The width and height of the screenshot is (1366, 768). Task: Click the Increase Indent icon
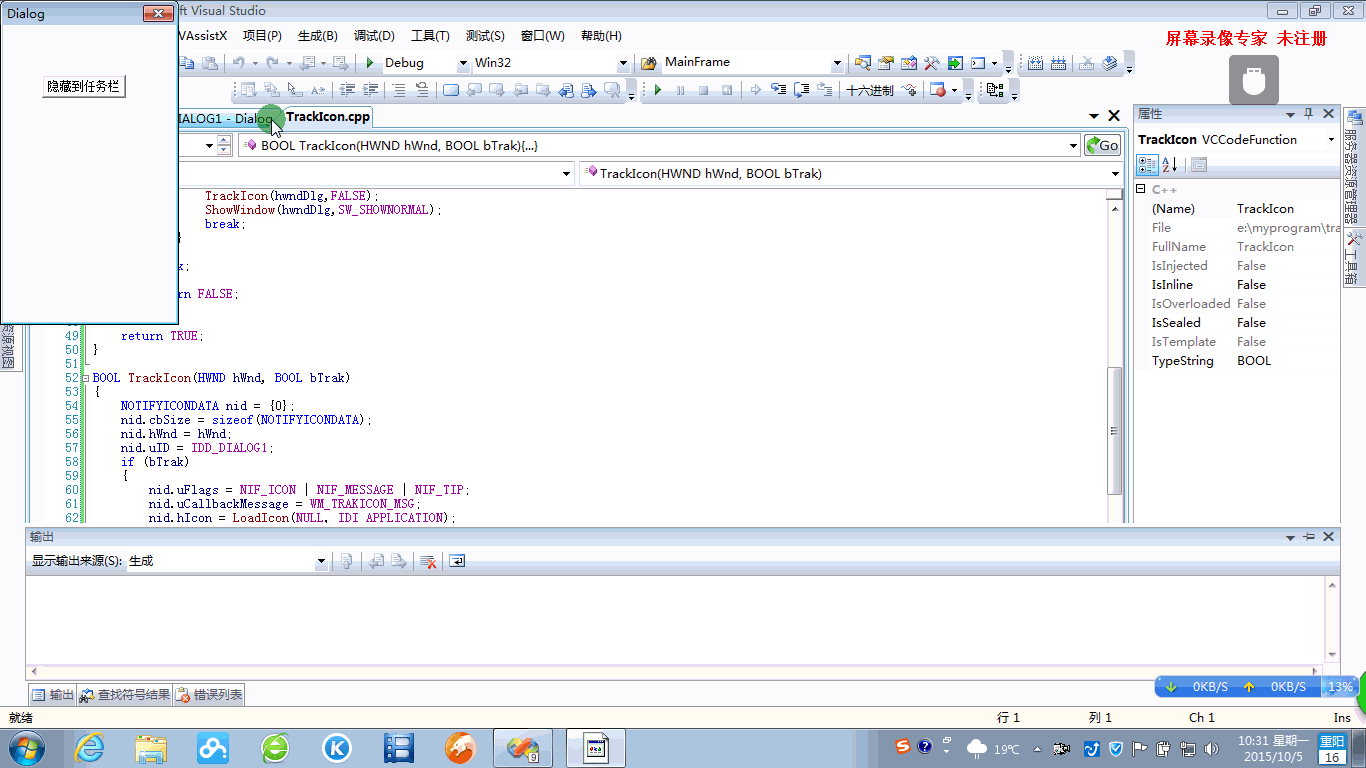(x=371, y=90)
